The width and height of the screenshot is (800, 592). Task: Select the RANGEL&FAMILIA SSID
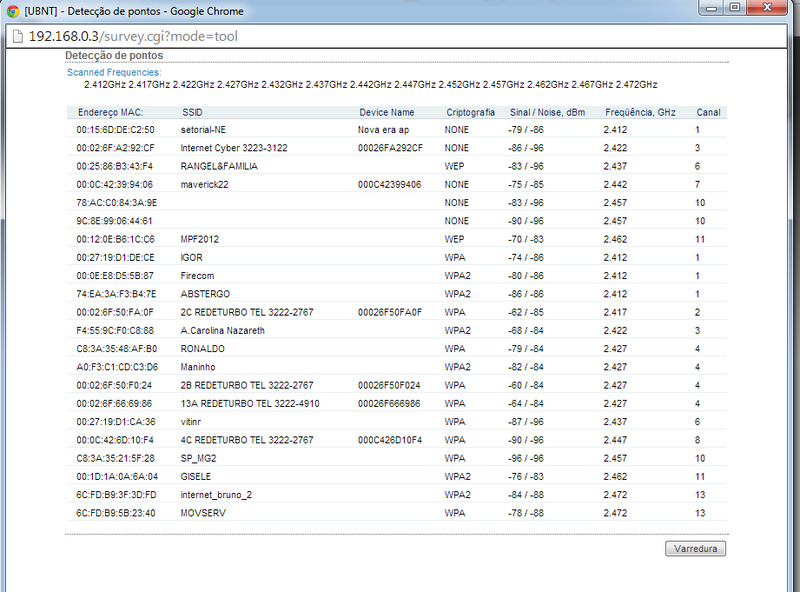point(219,166)
